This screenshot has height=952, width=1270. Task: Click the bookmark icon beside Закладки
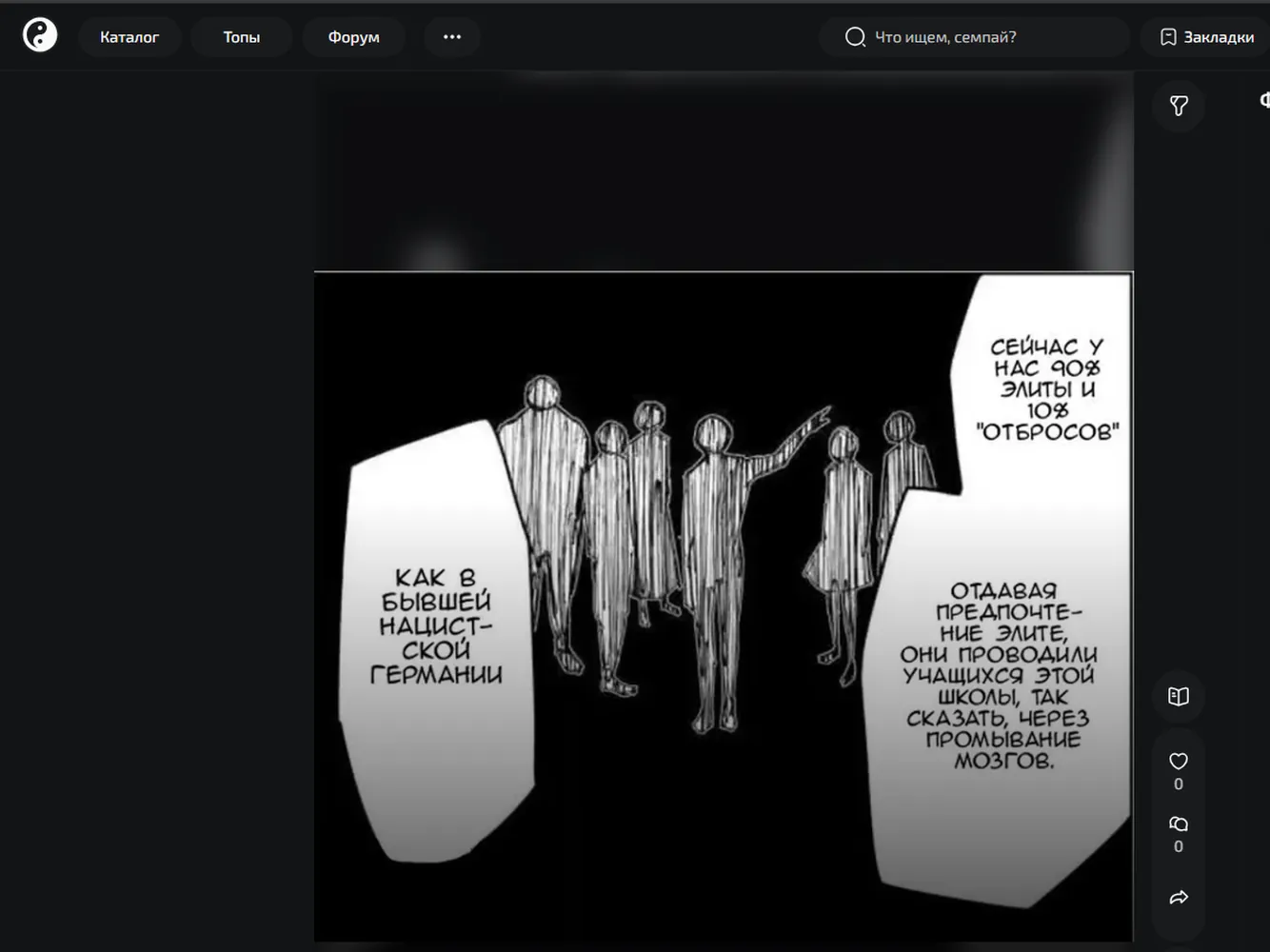(x=1168, y=37)
